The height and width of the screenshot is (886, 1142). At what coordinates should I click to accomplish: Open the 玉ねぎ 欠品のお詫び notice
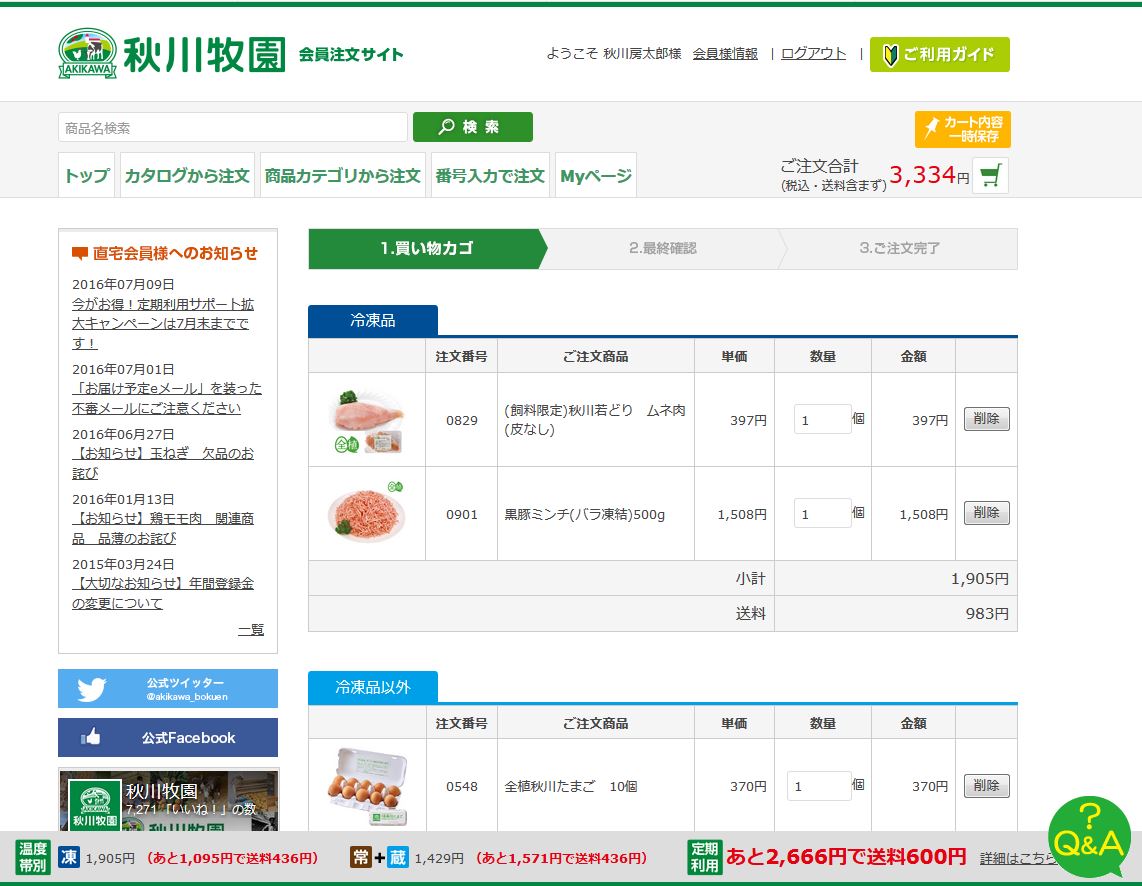[162, 463]
